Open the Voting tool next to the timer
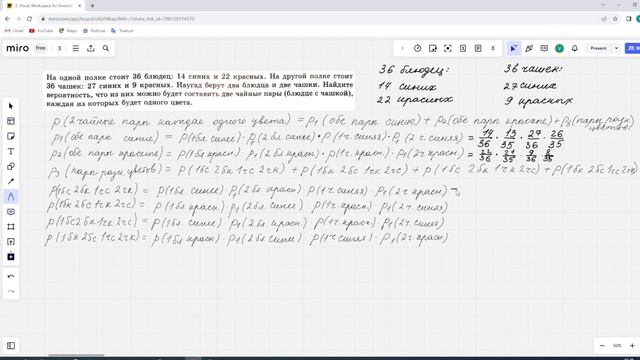The width and height of the screenshot is (640, 360). coord(433,48)
